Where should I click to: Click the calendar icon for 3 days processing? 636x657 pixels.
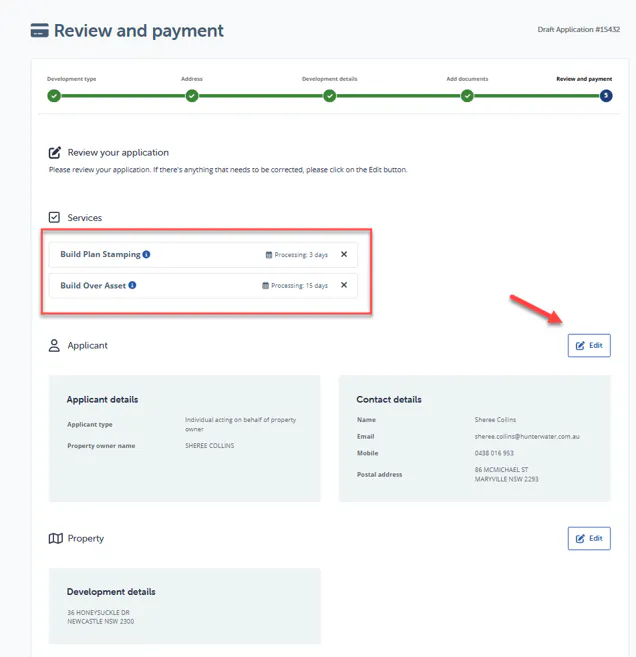pyautogui.click(x=269, y=255)
